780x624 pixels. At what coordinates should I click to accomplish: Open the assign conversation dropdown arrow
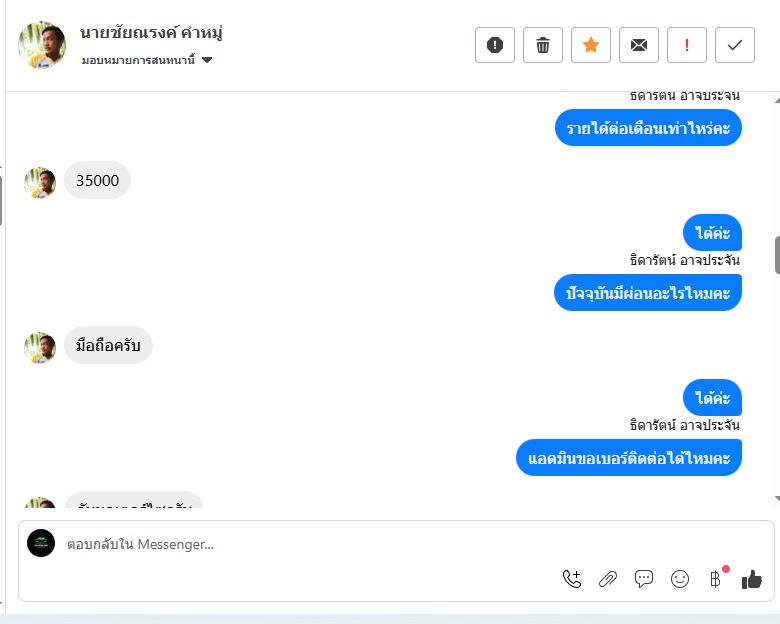[207, 60]
